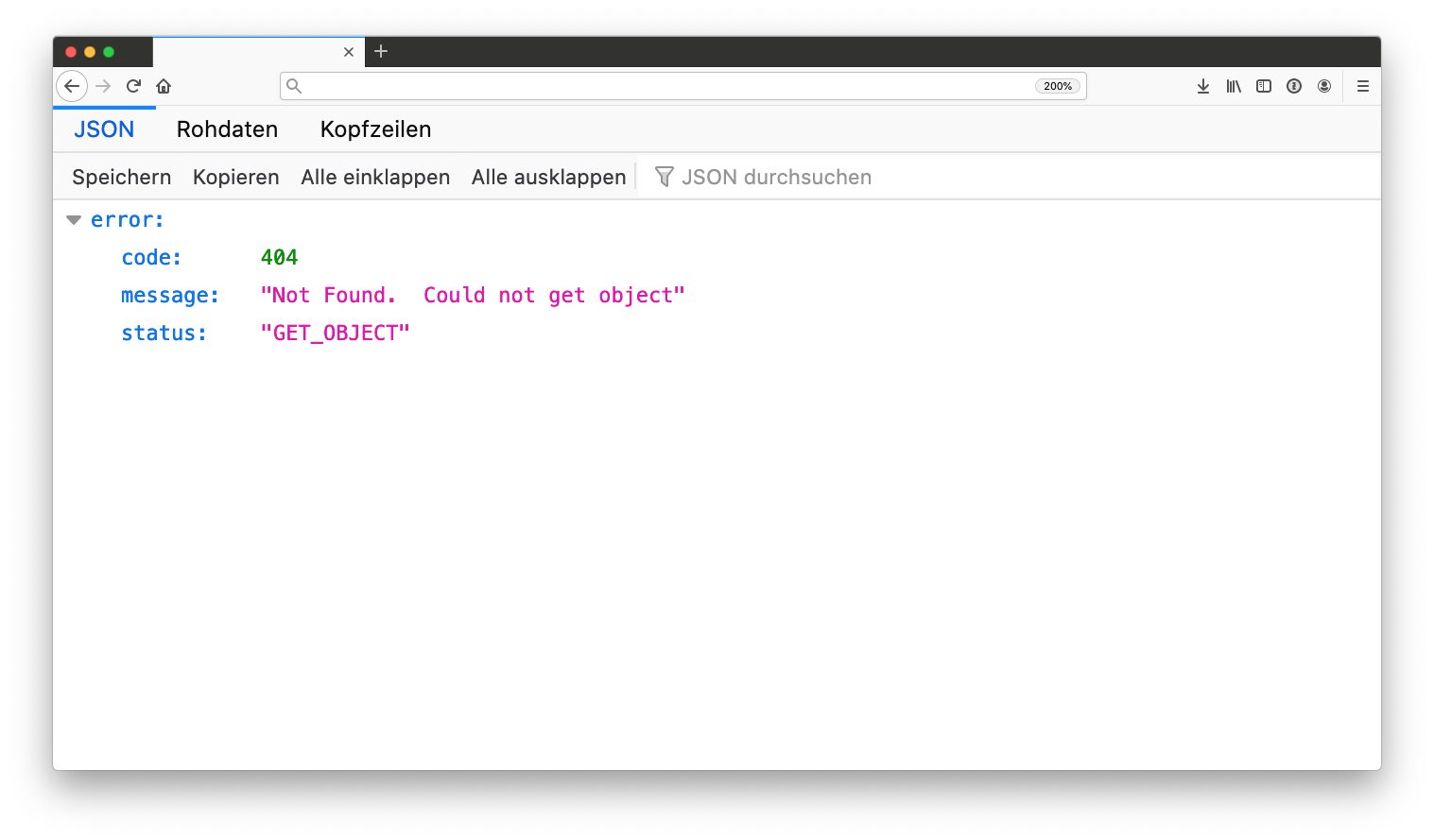The height and width of the screenshot is (840, 1434).
Task: Switch to the Kopfzeilen tab
Action: click(x=375, y=129)
